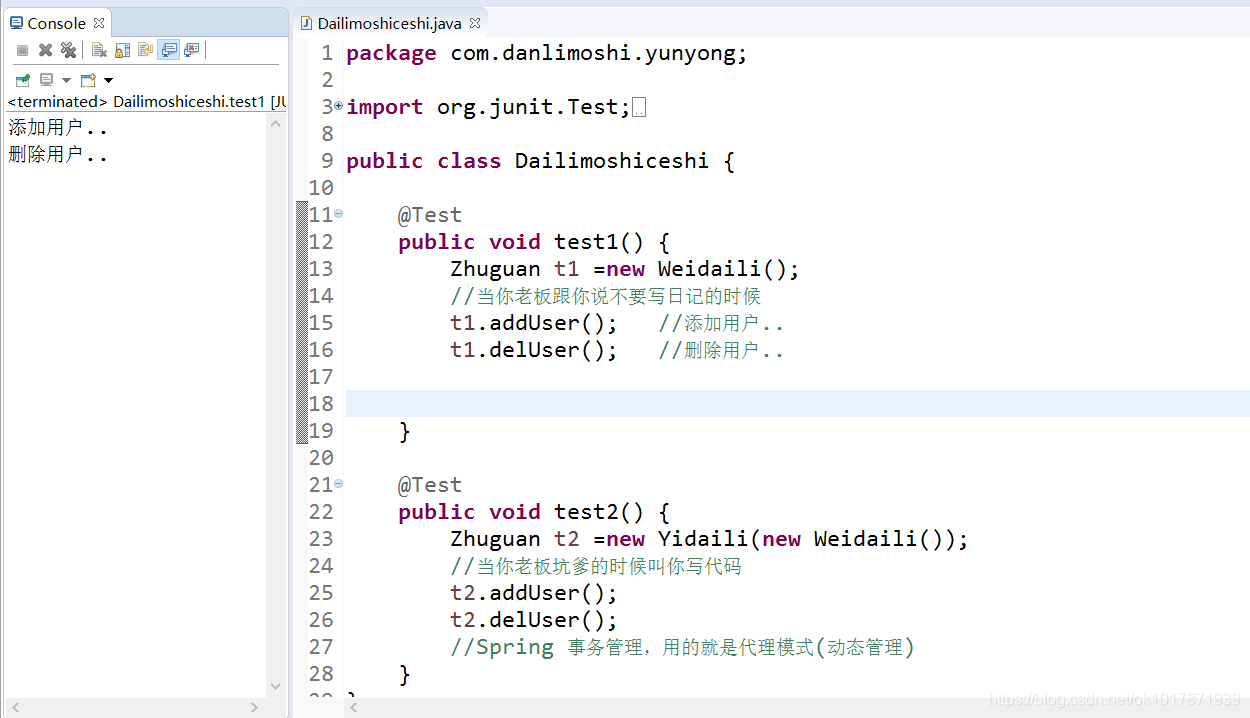The width and height of the screenshot is (1250, 718).
Task: Click 'Yidaili(new Weidaili())' on line 23
Action: [807, 539]
